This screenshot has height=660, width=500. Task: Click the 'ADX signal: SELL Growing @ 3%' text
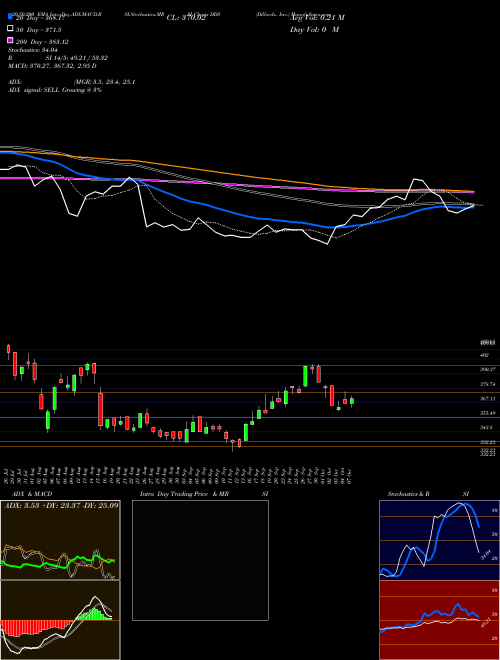click(55, 90)
